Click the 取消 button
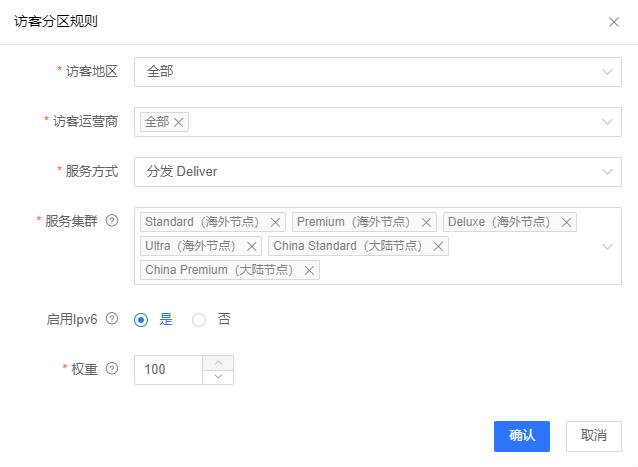The height and width of the screenshot is (467, 638). [594, 436]
